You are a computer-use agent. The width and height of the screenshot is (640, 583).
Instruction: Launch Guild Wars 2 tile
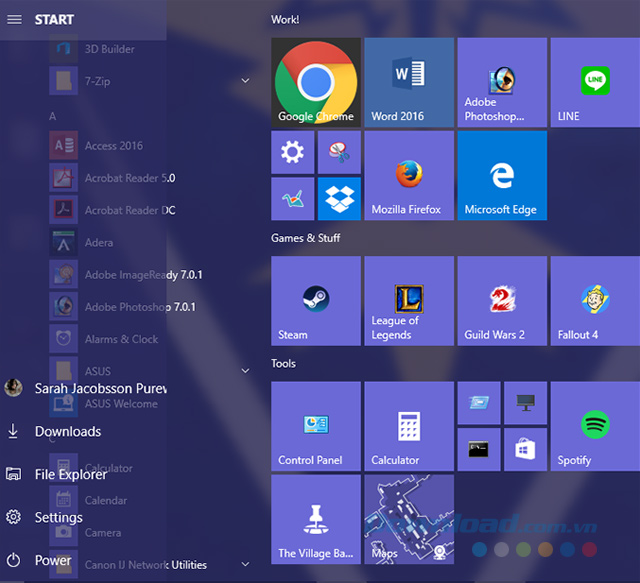502,301
